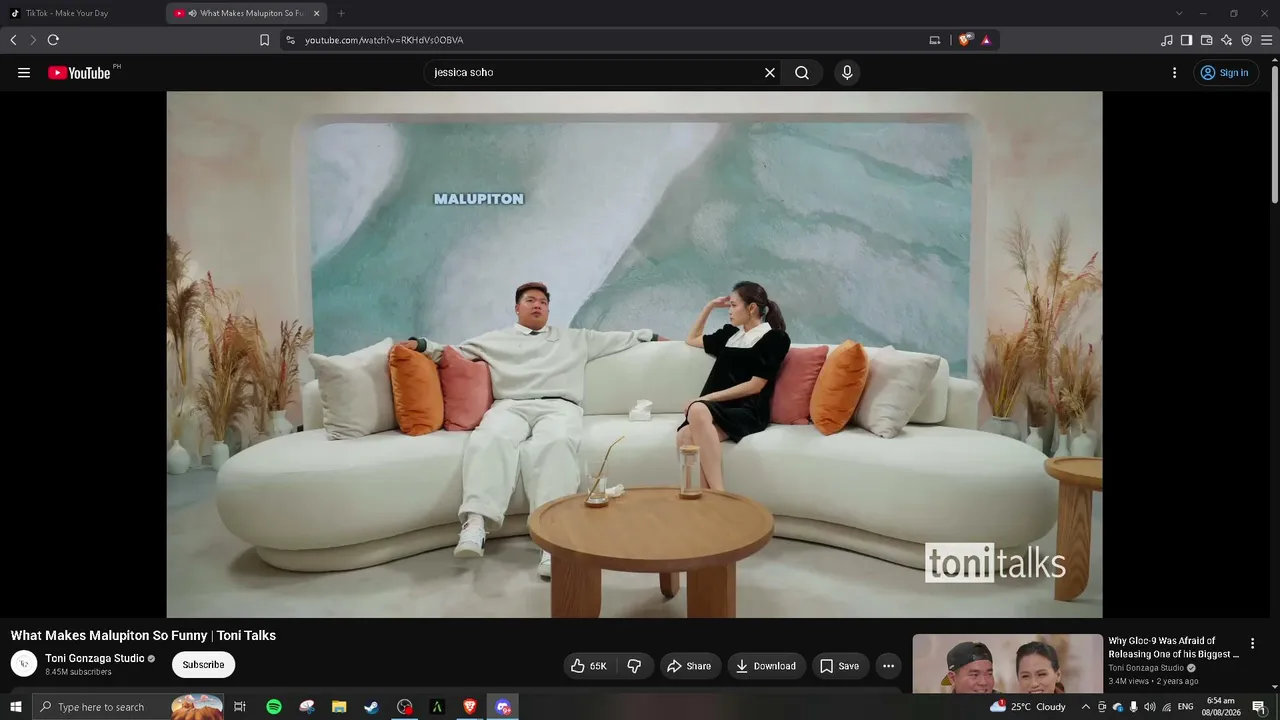Viewport: 1280px width, 720px height.
Task: Dislike the Malupiton video
Action: [x=634, y=666]
